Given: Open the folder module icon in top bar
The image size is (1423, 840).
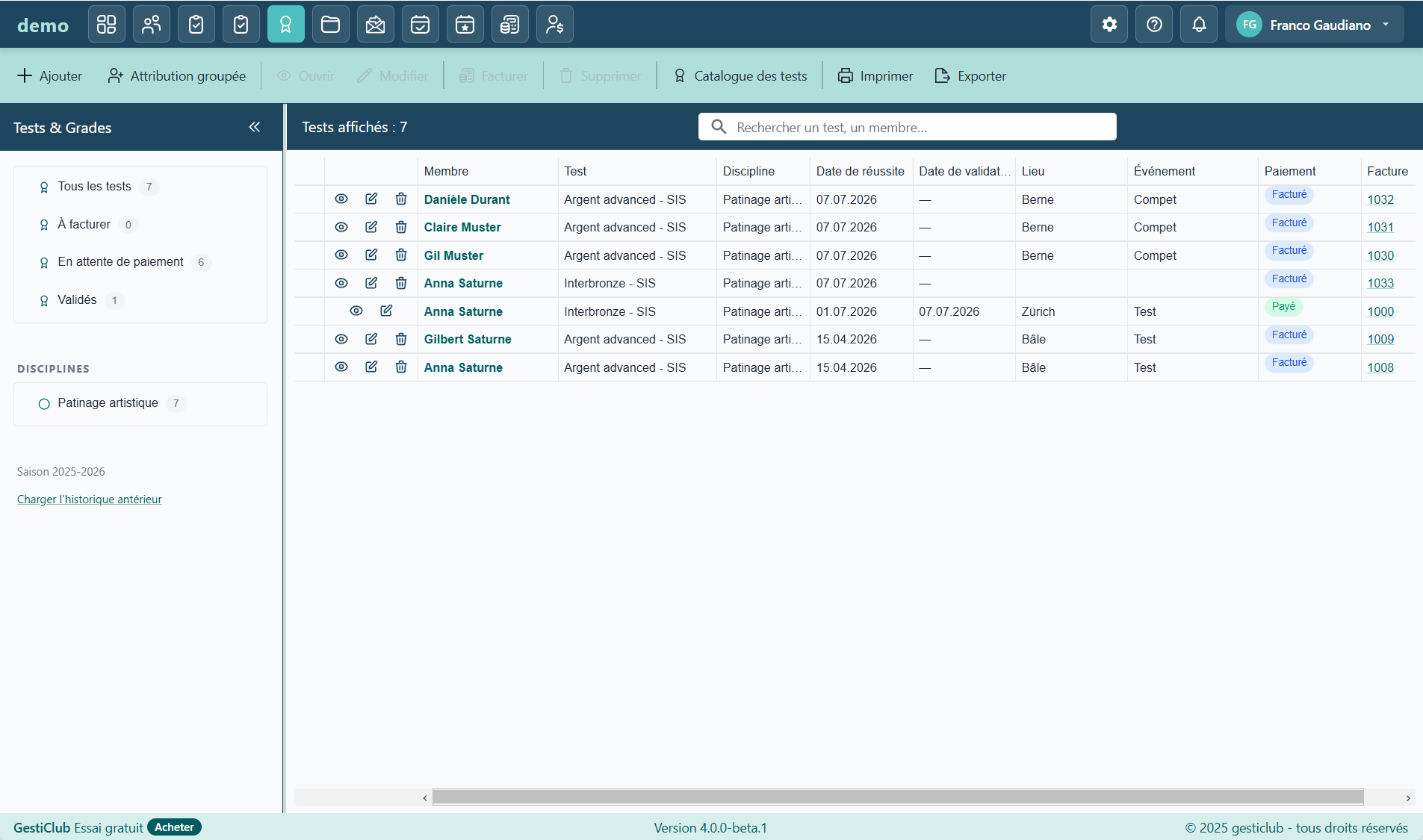Looking at the screenshot, I should (331, 25).
